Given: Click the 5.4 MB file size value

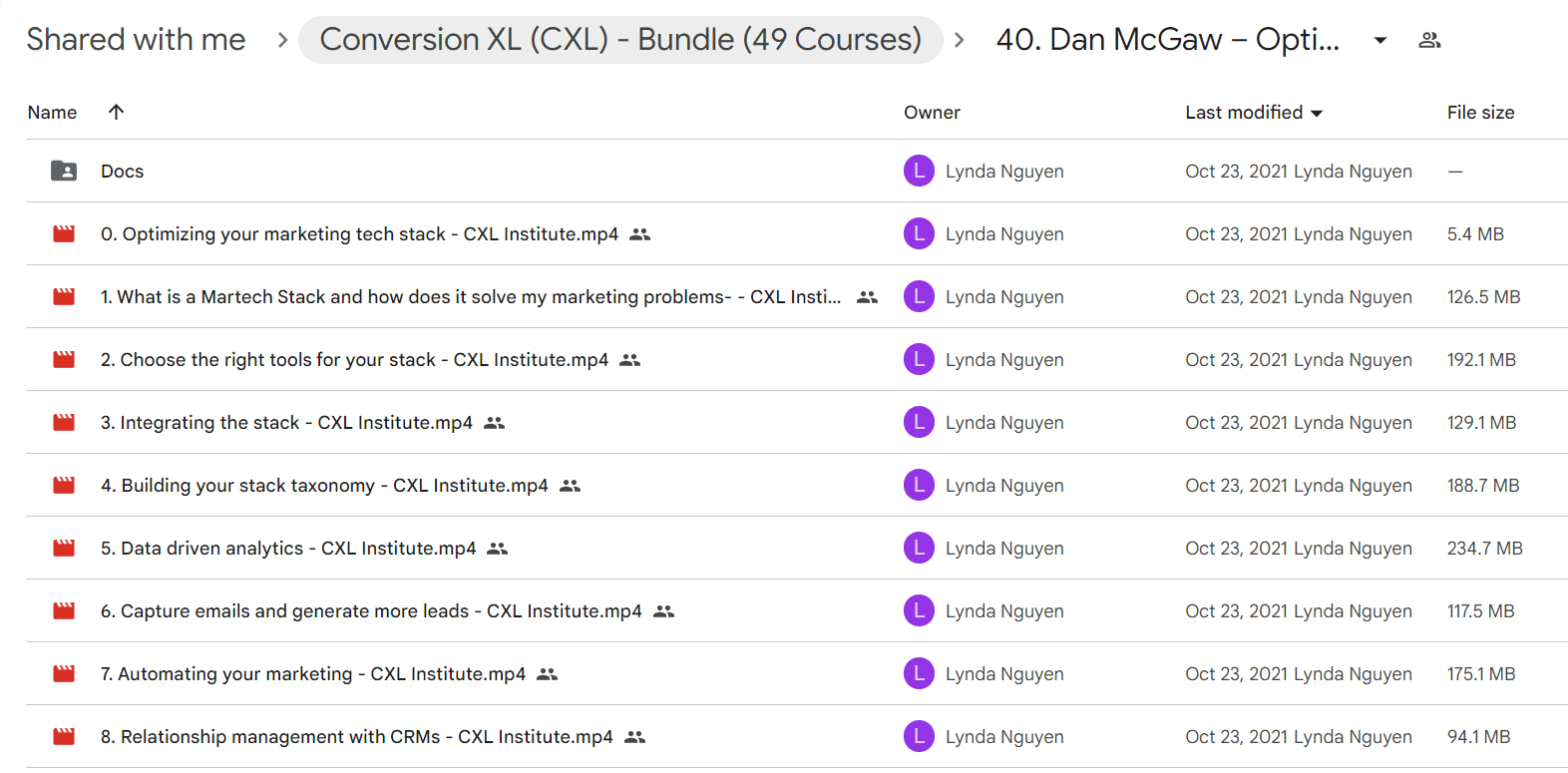Looking at the screenshot, I should click(x=1475, y=234).
